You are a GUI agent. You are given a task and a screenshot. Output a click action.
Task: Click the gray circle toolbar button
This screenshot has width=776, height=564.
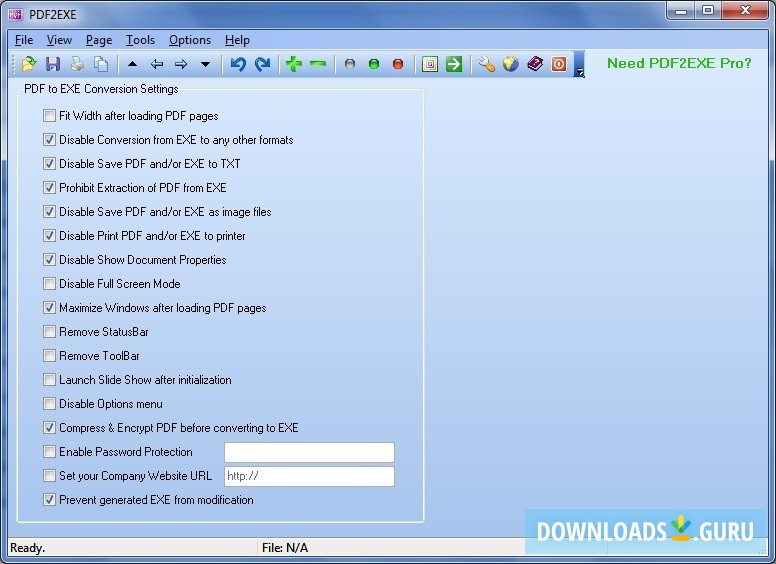350,64
